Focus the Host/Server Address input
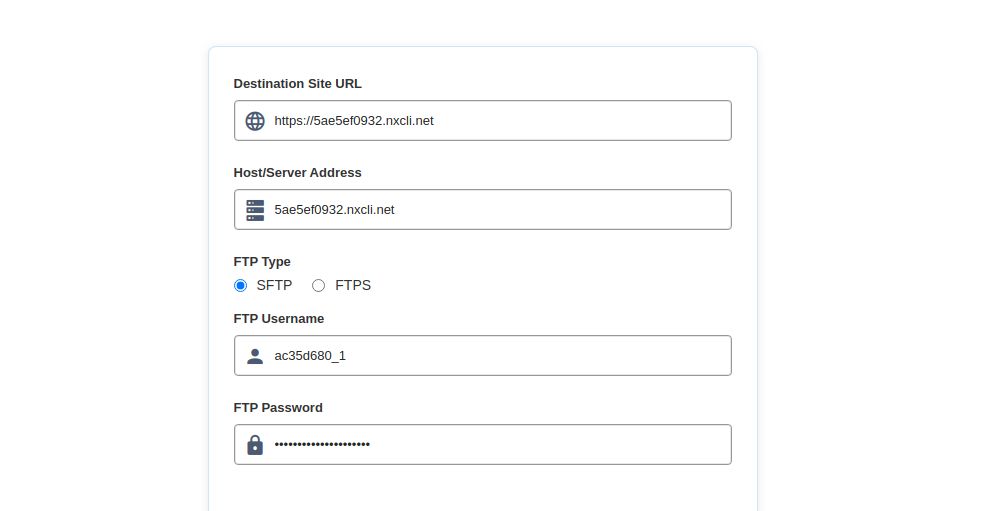The height and width of the screenshot is (511, 992). pos(500,210)
